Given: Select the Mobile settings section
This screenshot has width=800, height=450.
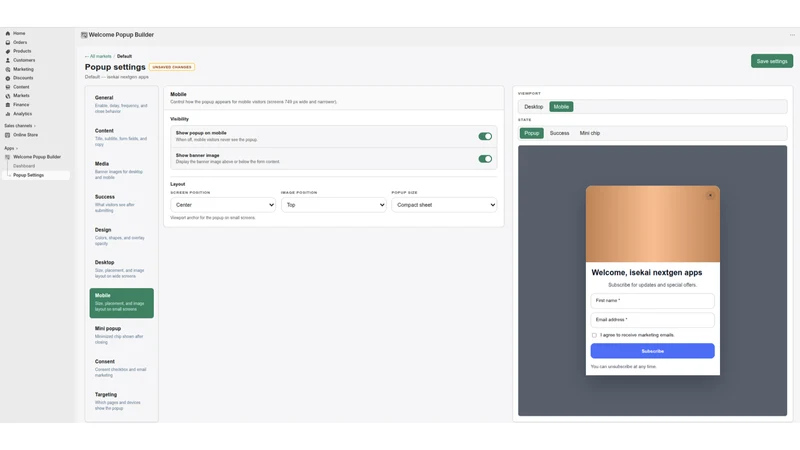Looking at the screenshot, I should coord(121,303).
